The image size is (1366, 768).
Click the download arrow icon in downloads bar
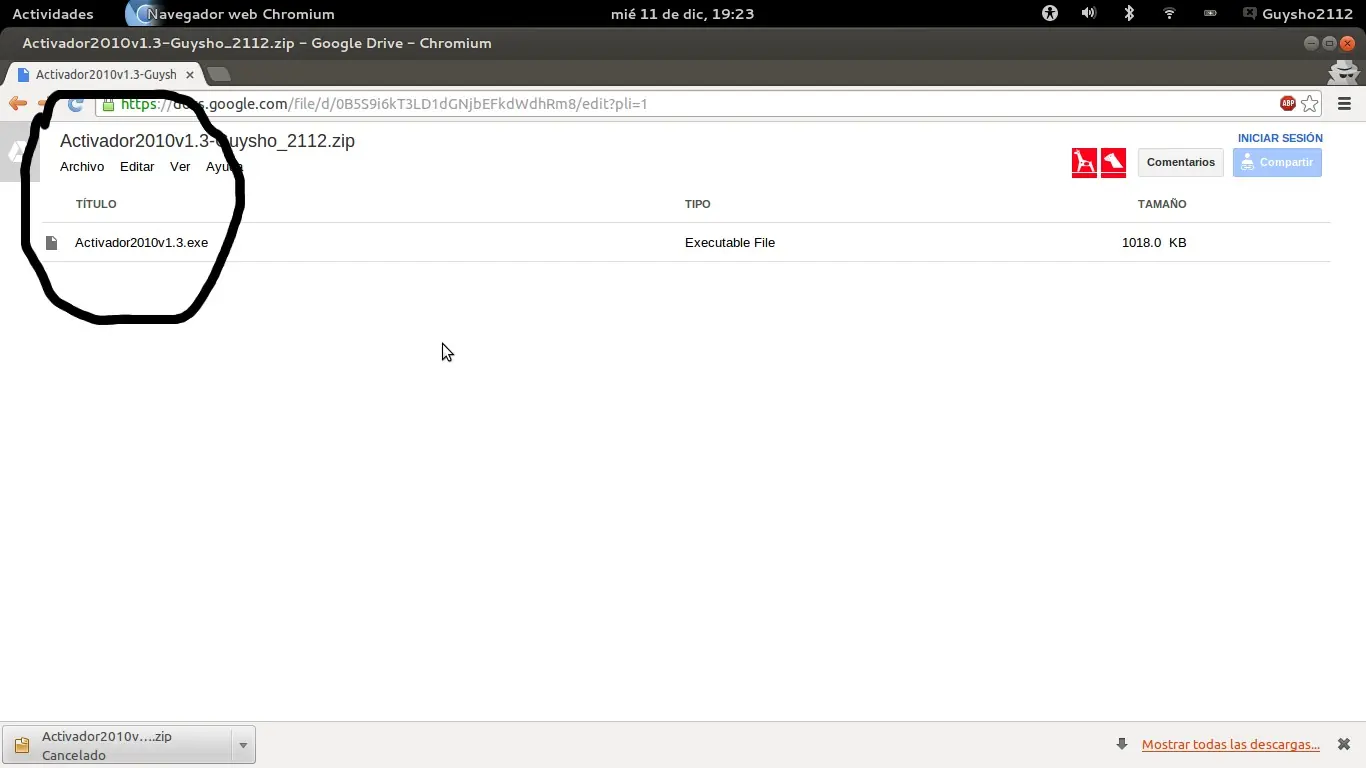[x=1122, y=744]
